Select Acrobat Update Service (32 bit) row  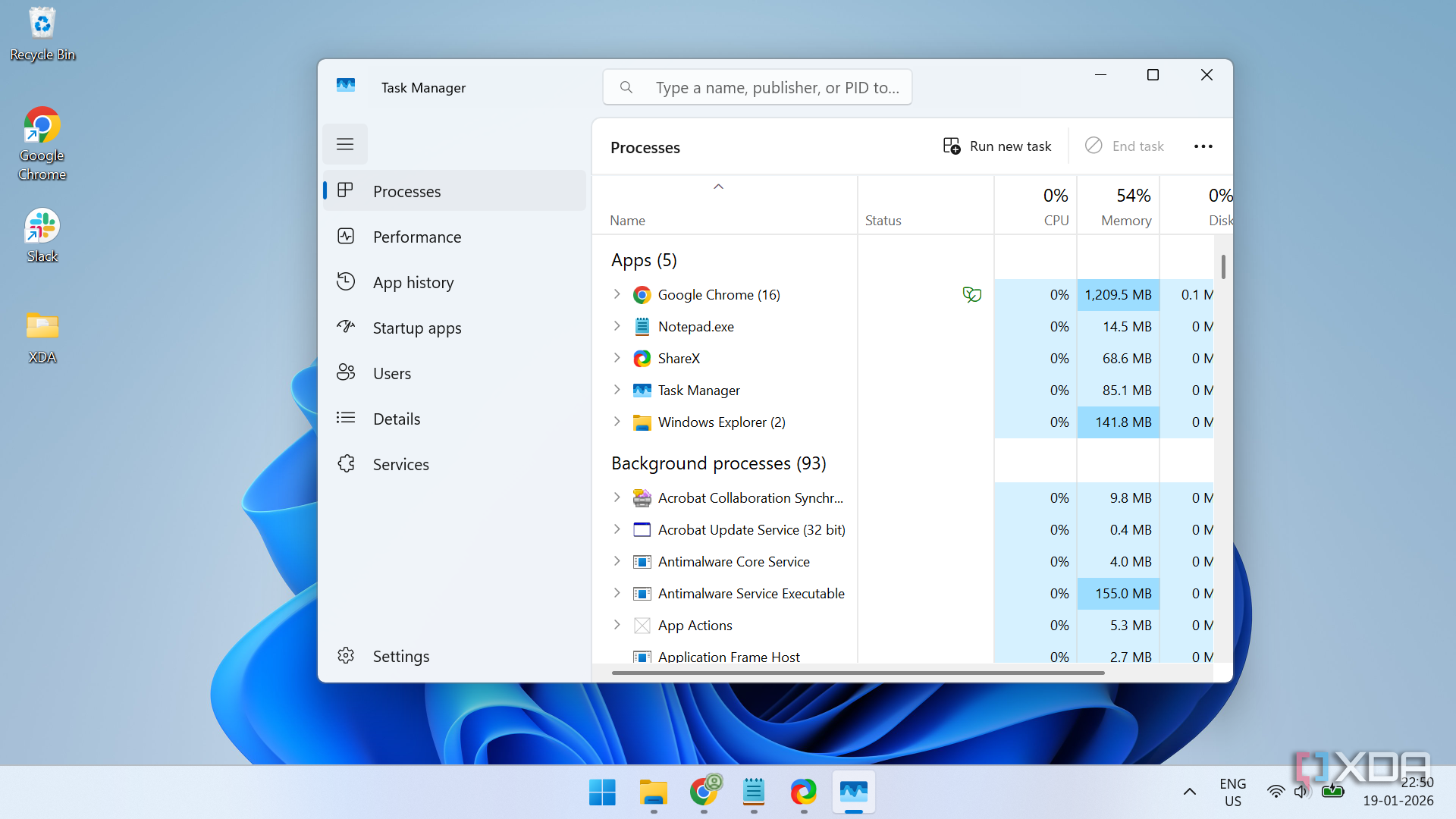902,529
